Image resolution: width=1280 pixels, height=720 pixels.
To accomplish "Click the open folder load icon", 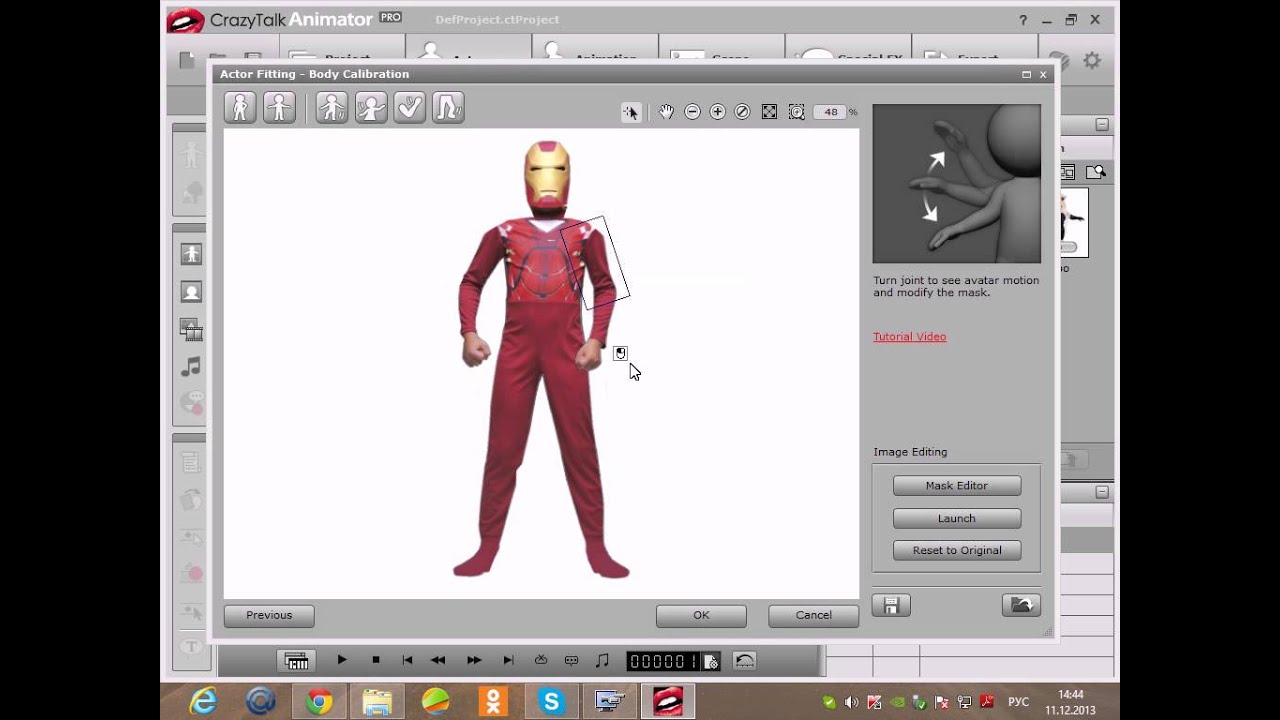I will tap(1021, 605).
